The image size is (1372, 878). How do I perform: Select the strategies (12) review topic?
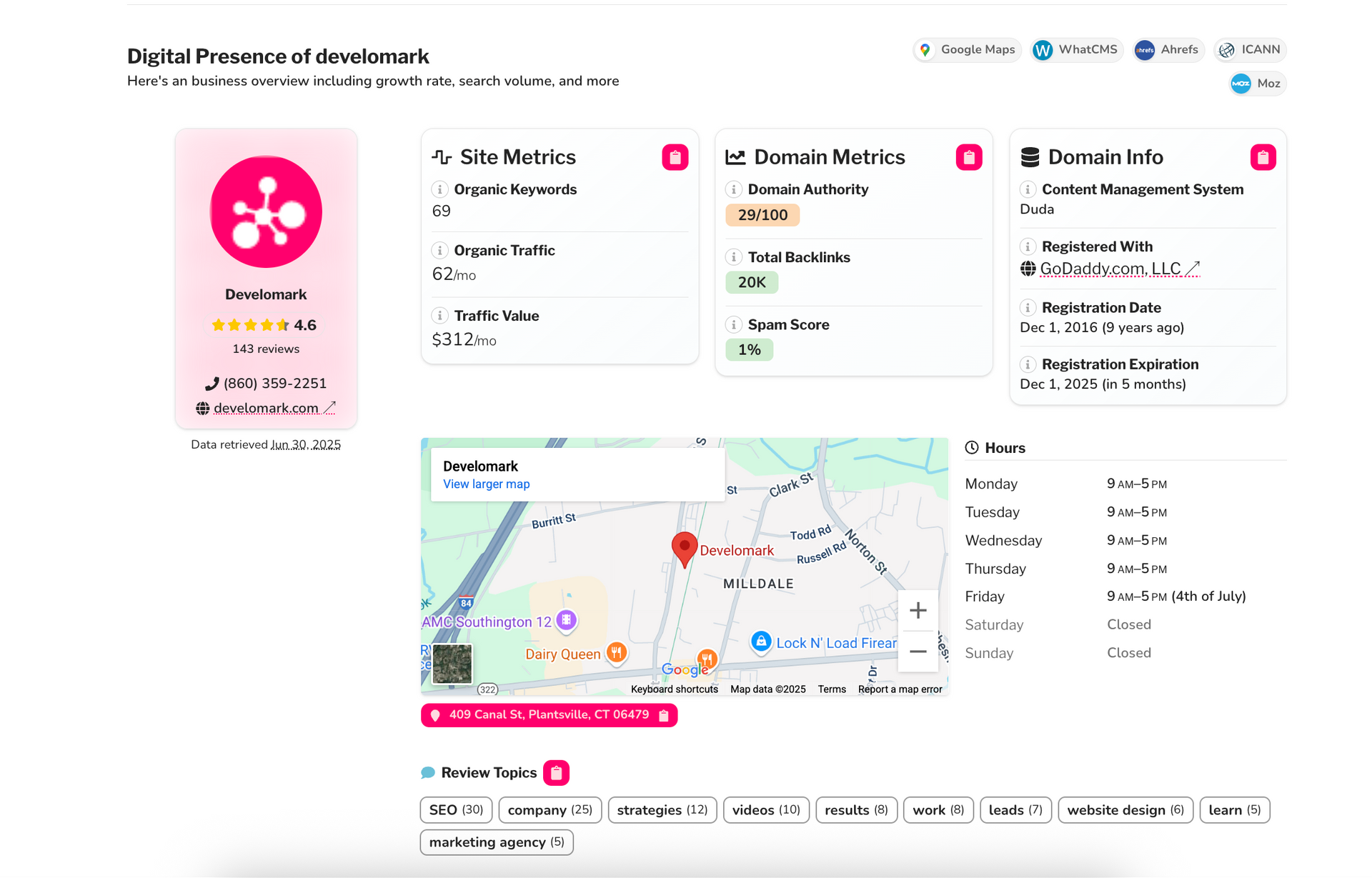click(x=662, y=810)
